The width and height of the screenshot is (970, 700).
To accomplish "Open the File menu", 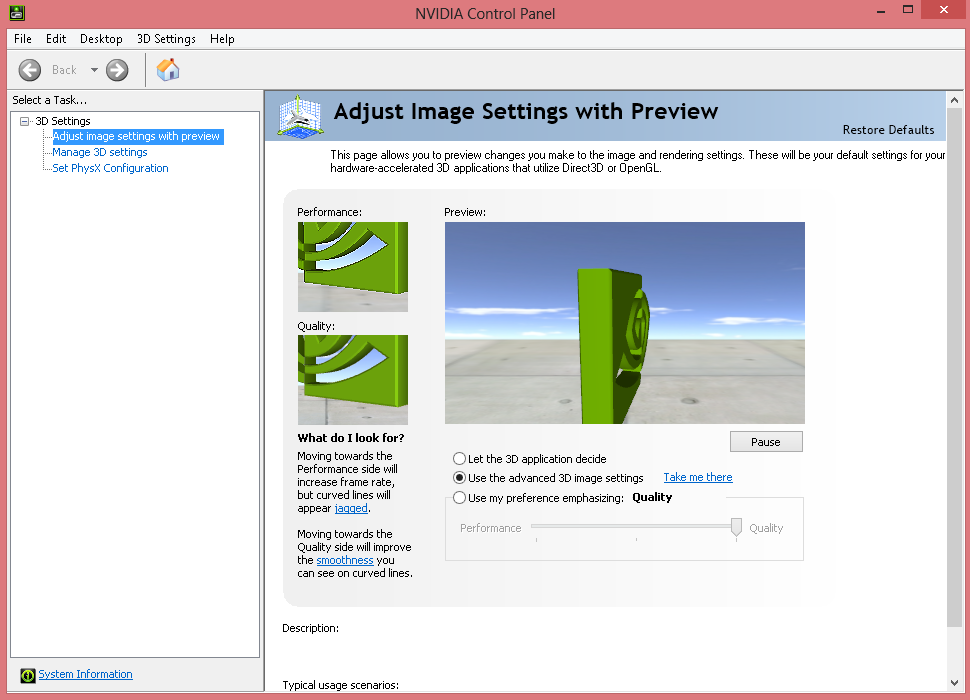I will [23, 39].
